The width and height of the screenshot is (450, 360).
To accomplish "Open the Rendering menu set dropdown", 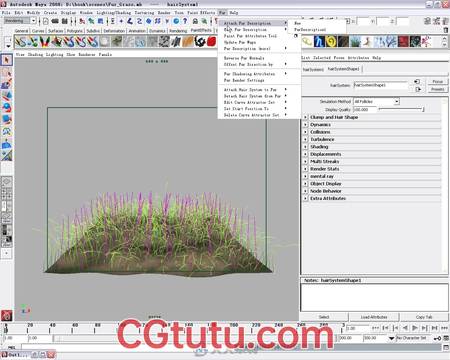I will [x=20, y=21].
